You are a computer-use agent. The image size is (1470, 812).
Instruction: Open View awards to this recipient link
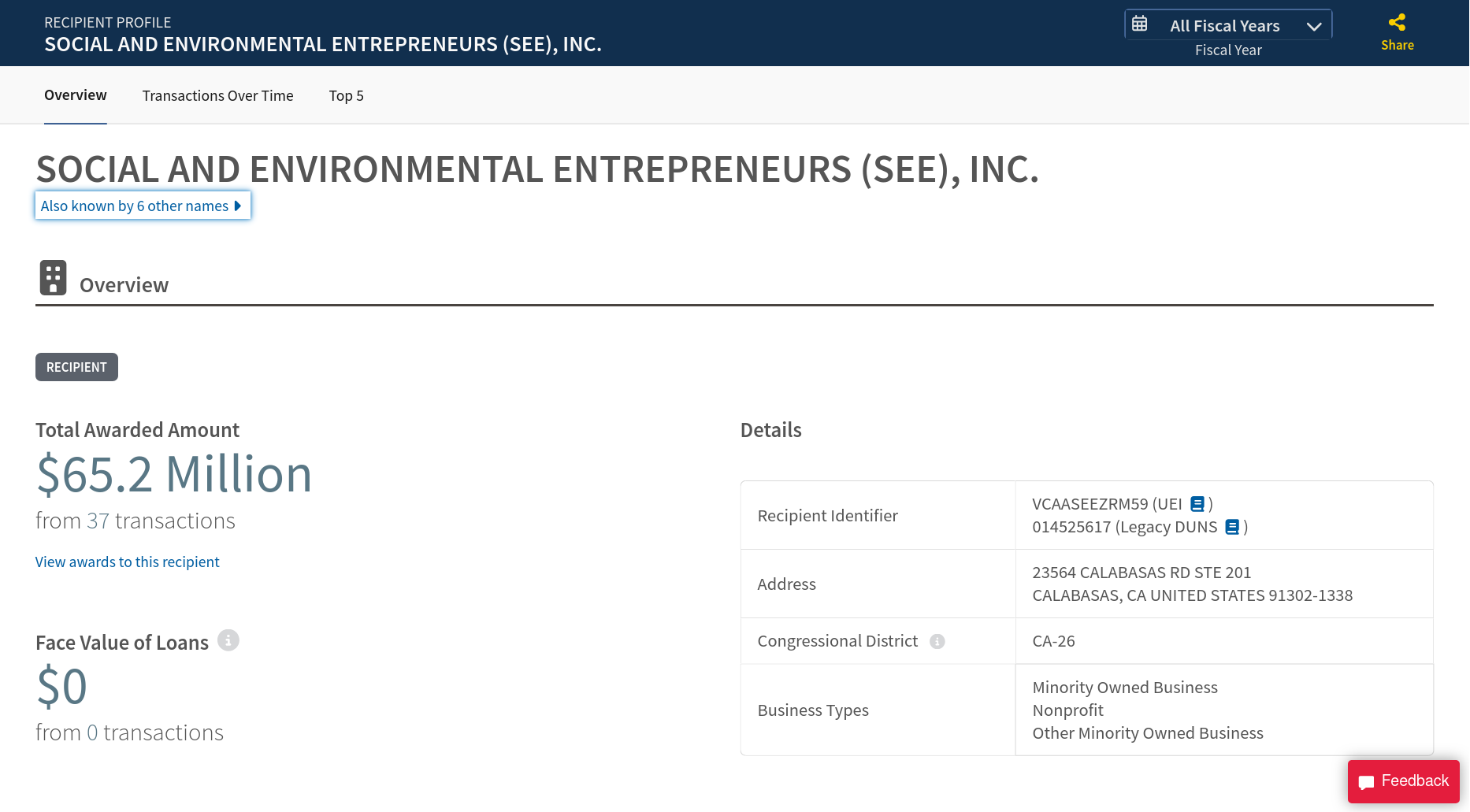tap(127, 562)
